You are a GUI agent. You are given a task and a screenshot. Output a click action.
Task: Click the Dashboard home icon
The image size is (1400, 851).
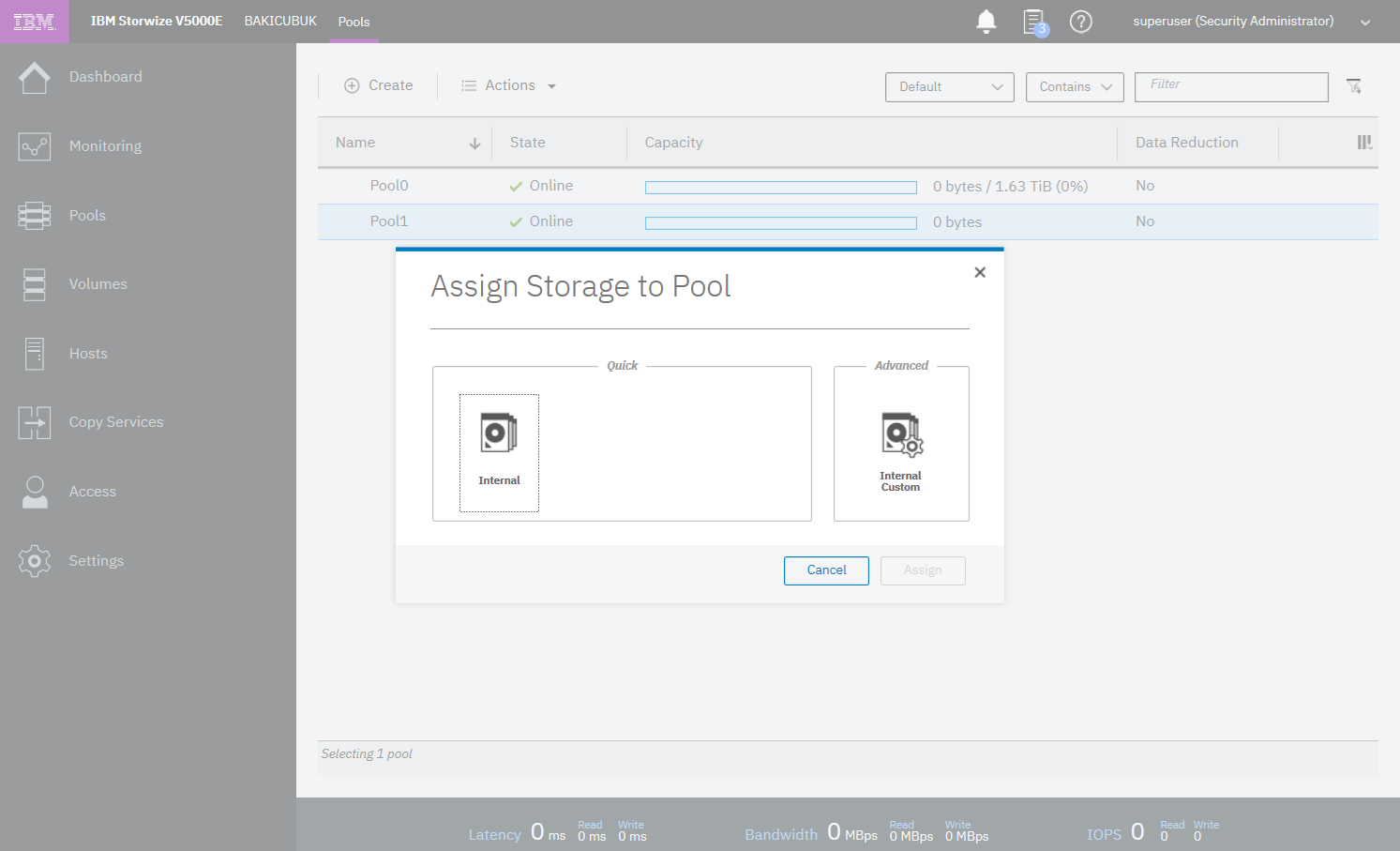click(x=35, y=77)
